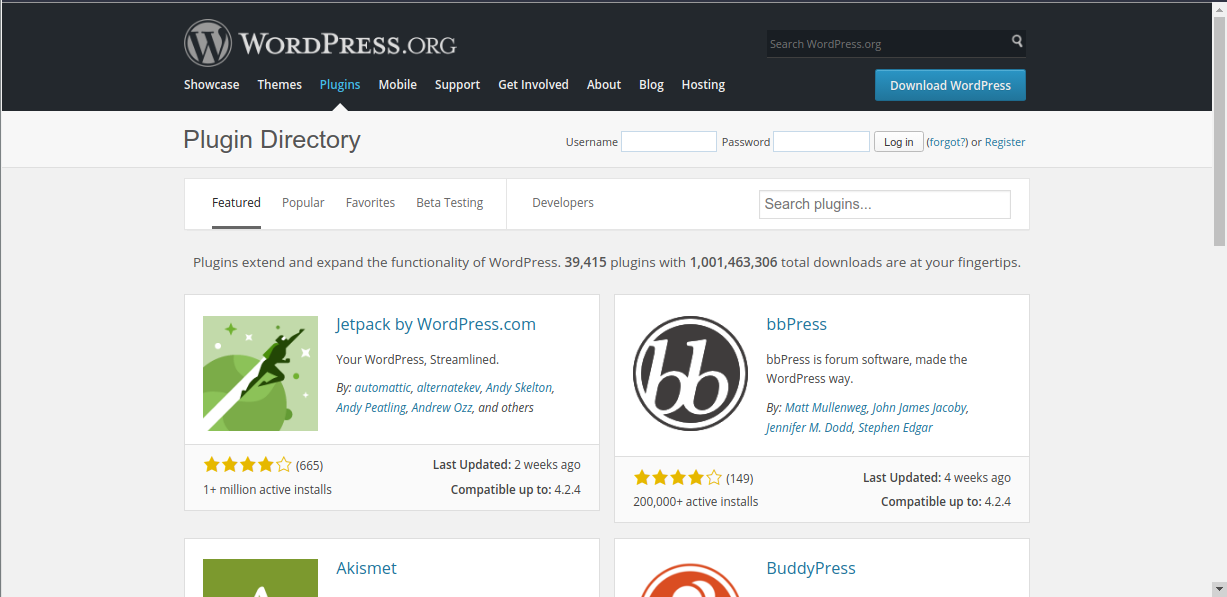This screenshot has width=1227, height=597.
Task: Click author link Jennifer M. Dodd
Action: pos(811,428)
